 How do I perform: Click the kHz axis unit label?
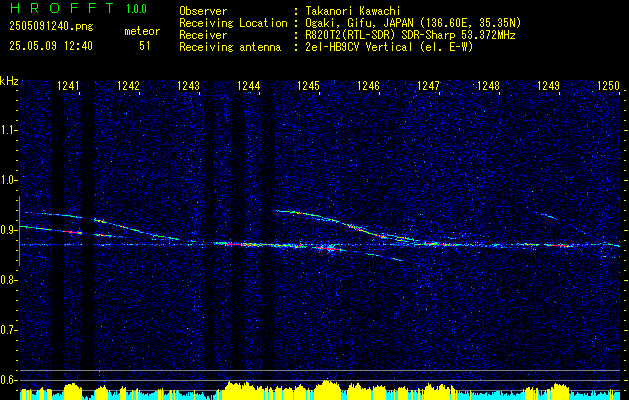point(9,81)
